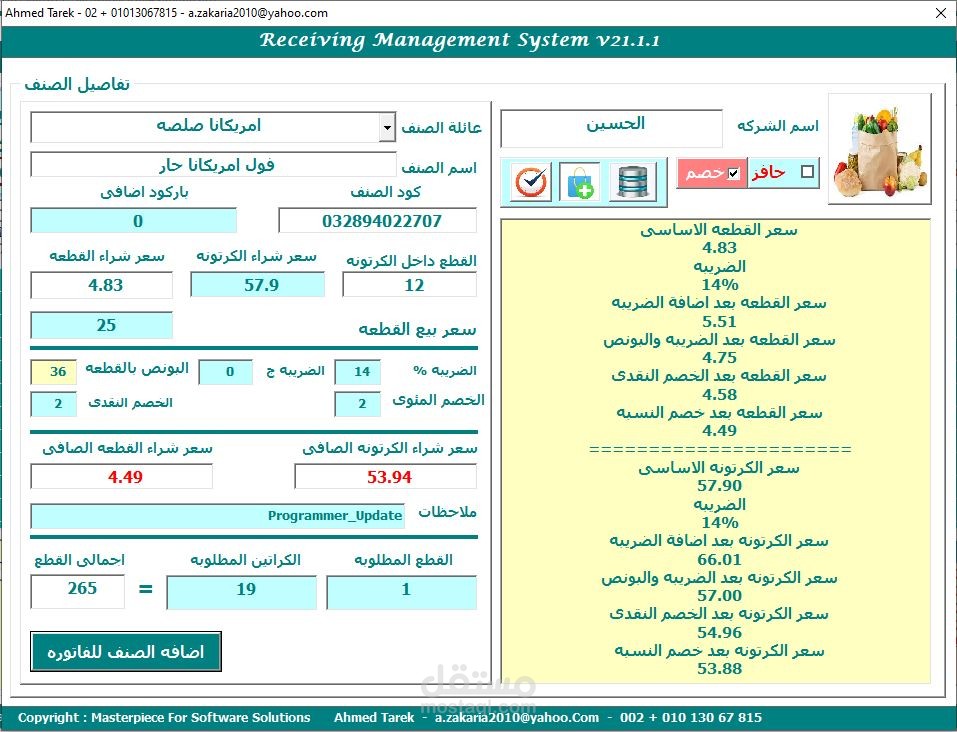
Task: Click the الكراتين المطلوبه field 19
Action: coord(242,592)
